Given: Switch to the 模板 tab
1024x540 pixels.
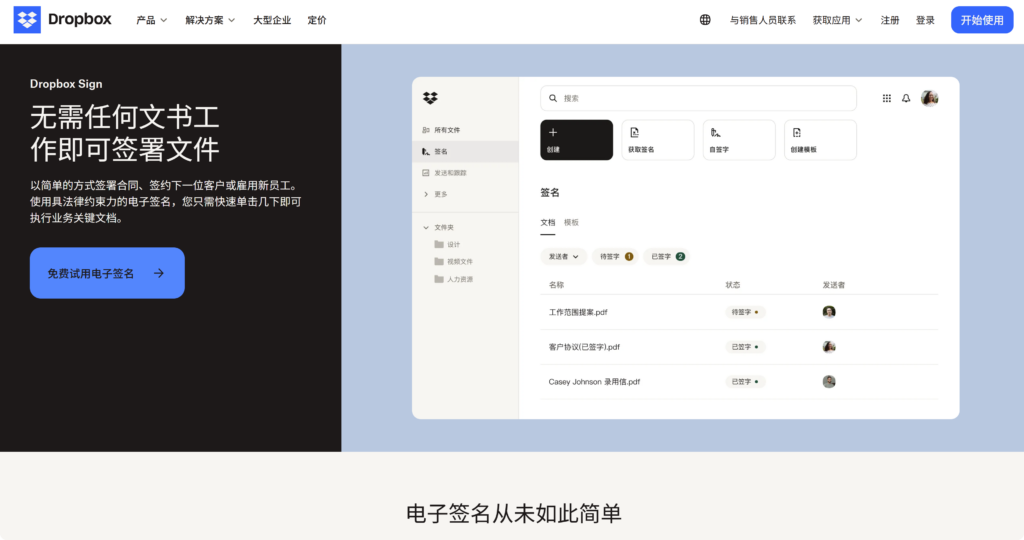Looking at the screenshot, I should [x=571, y=223].
